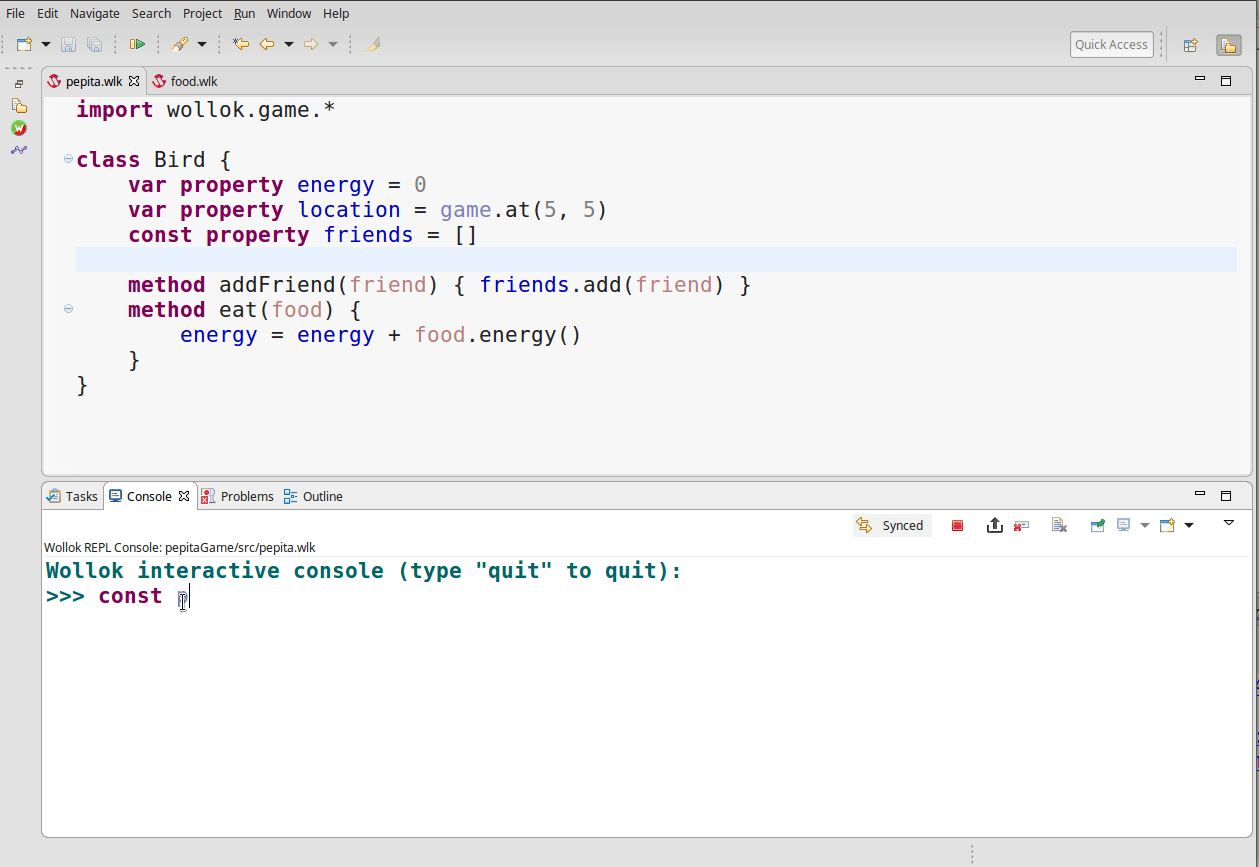Toggle Pin Console icon
This screenshot has width=1259, height=867.
pyautogui.click(x=1097, y=525)
